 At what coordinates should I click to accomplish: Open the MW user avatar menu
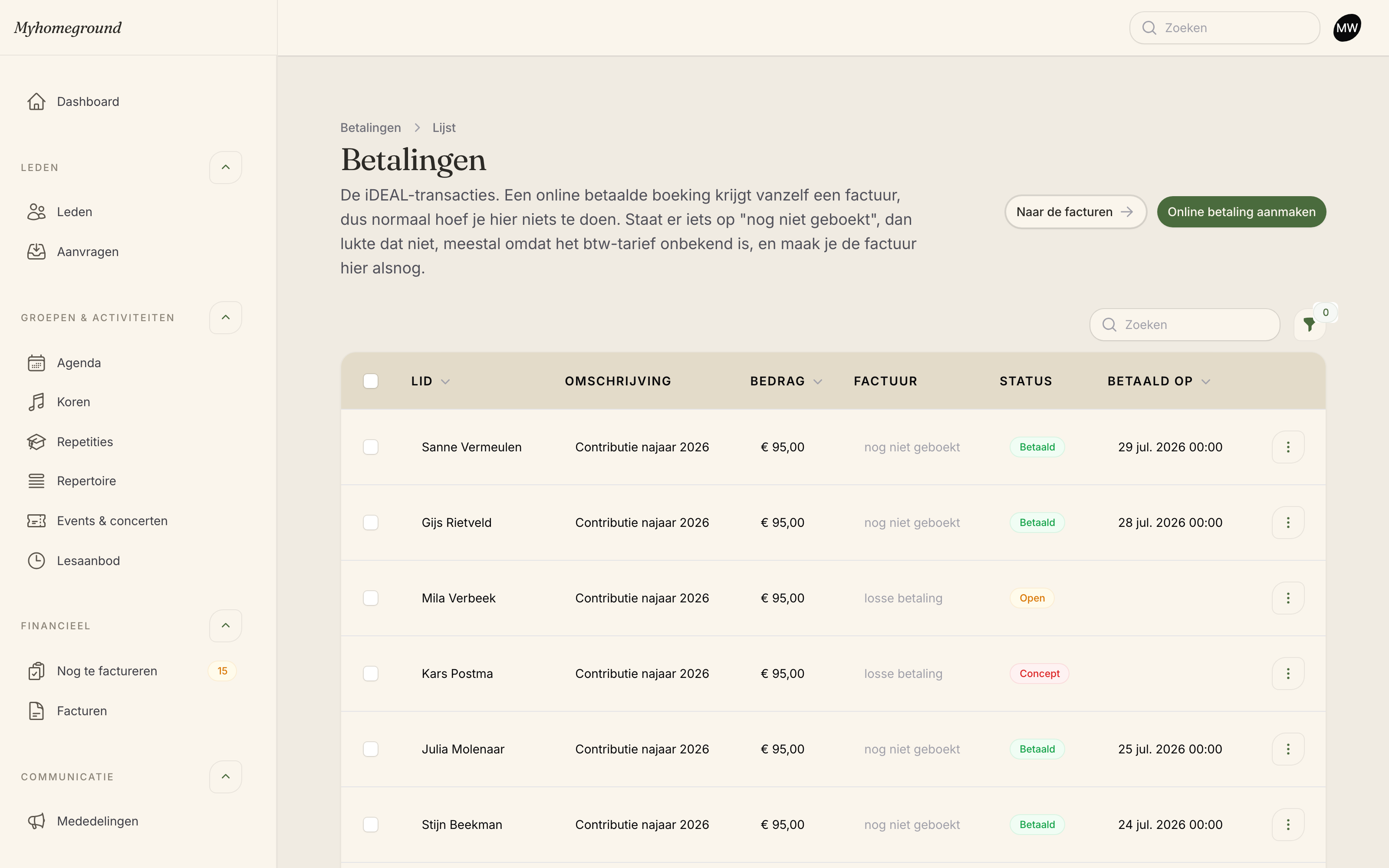point(1346,27)
